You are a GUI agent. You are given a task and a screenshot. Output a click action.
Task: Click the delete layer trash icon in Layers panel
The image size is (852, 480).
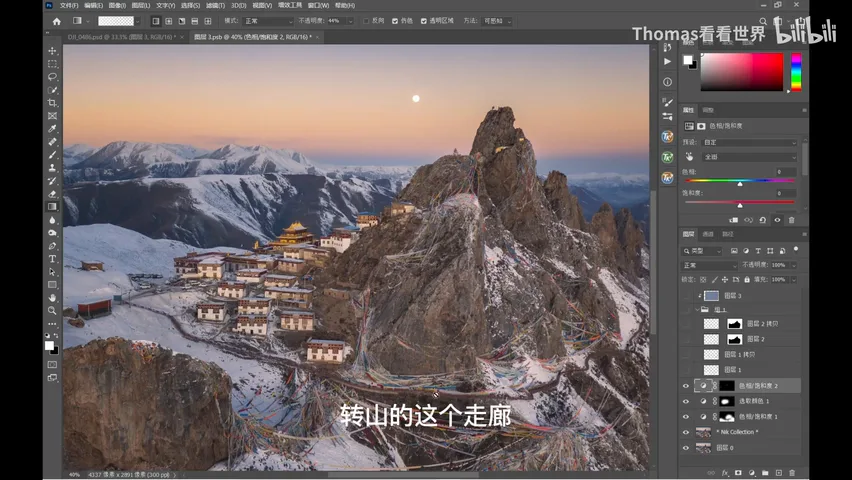pos(792,473)
